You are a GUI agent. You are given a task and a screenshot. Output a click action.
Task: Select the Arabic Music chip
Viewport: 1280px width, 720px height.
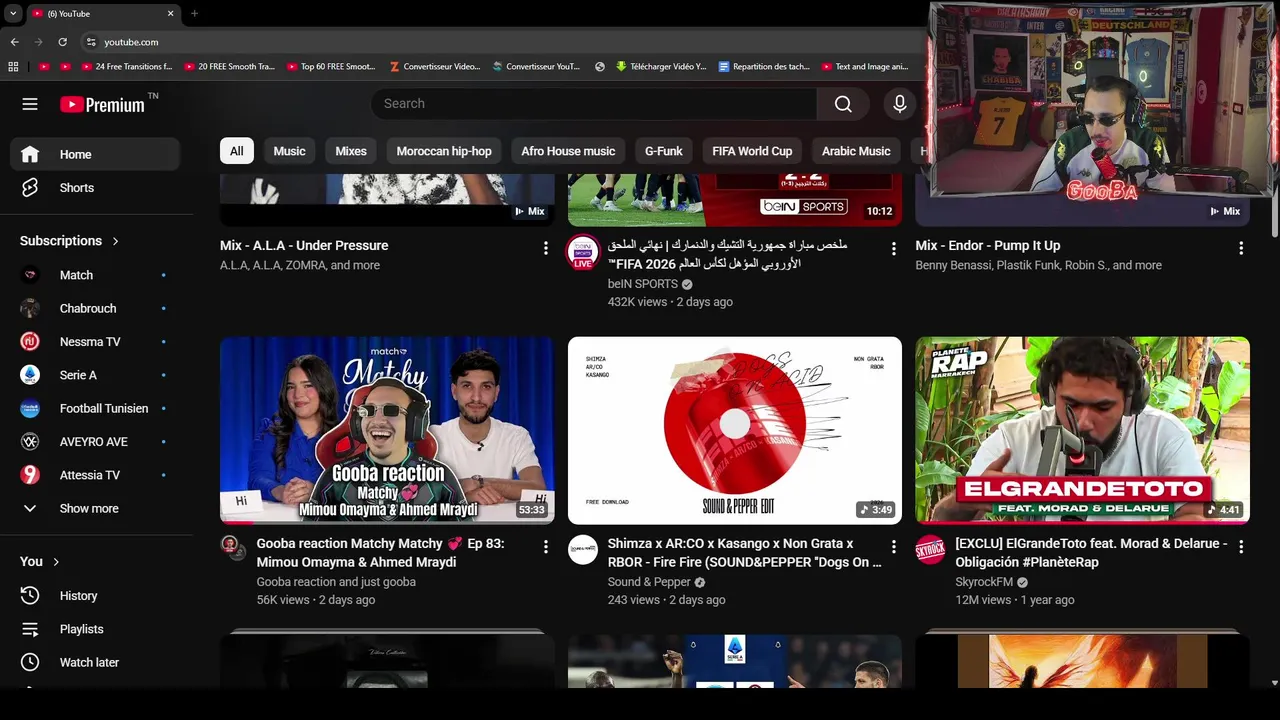coord(856,151)
